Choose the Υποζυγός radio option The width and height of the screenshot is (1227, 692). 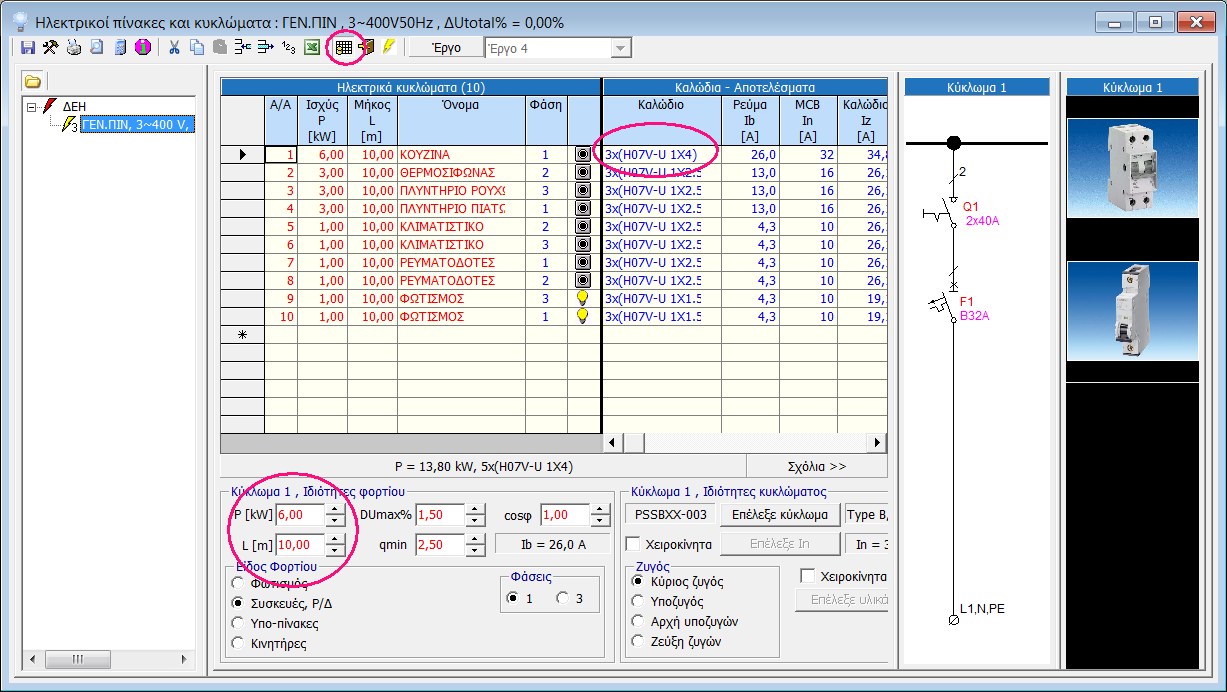[x=638, y=602]
